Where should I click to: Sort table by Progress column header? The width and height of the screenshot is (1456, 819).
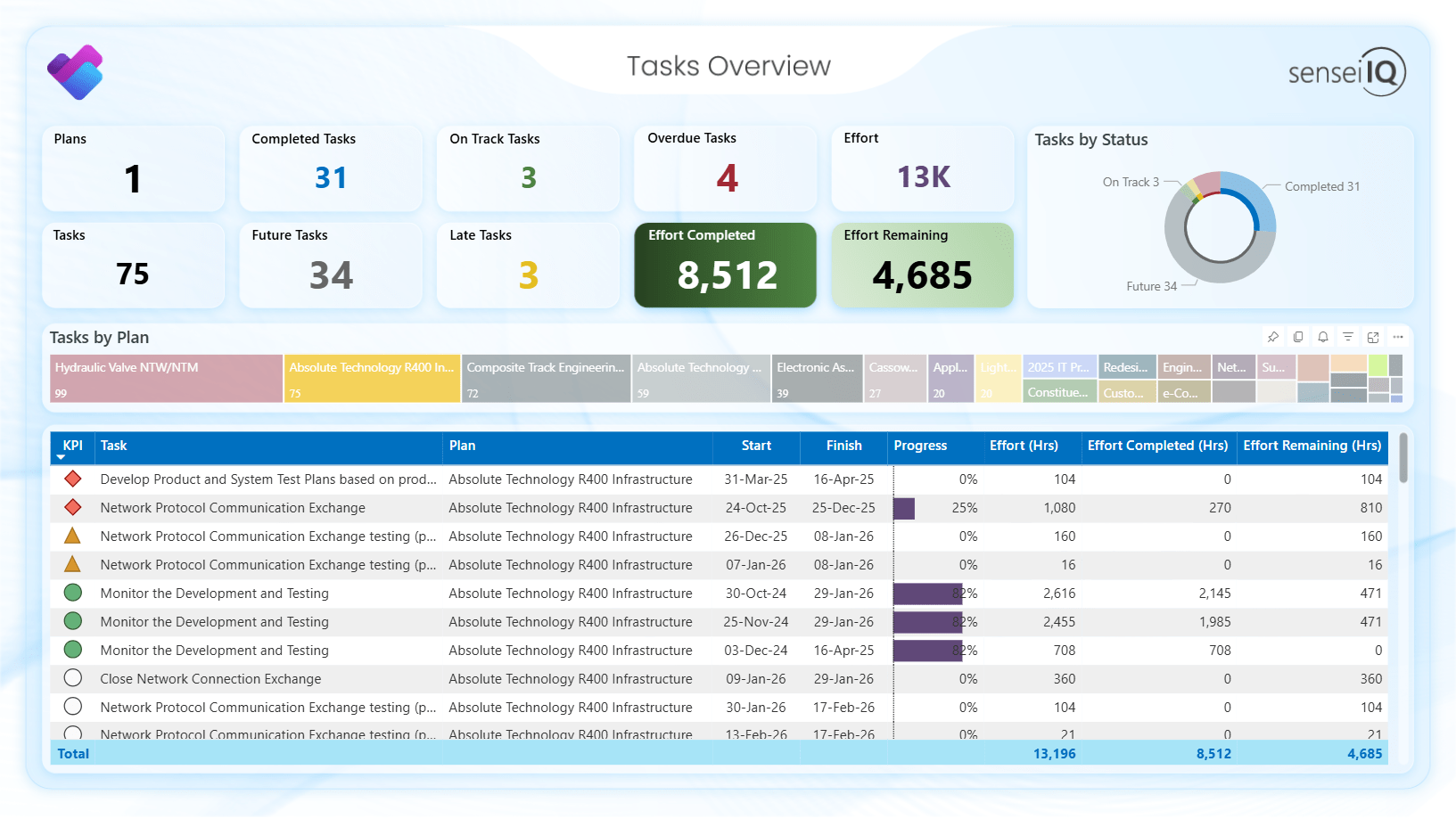[920, 446]
